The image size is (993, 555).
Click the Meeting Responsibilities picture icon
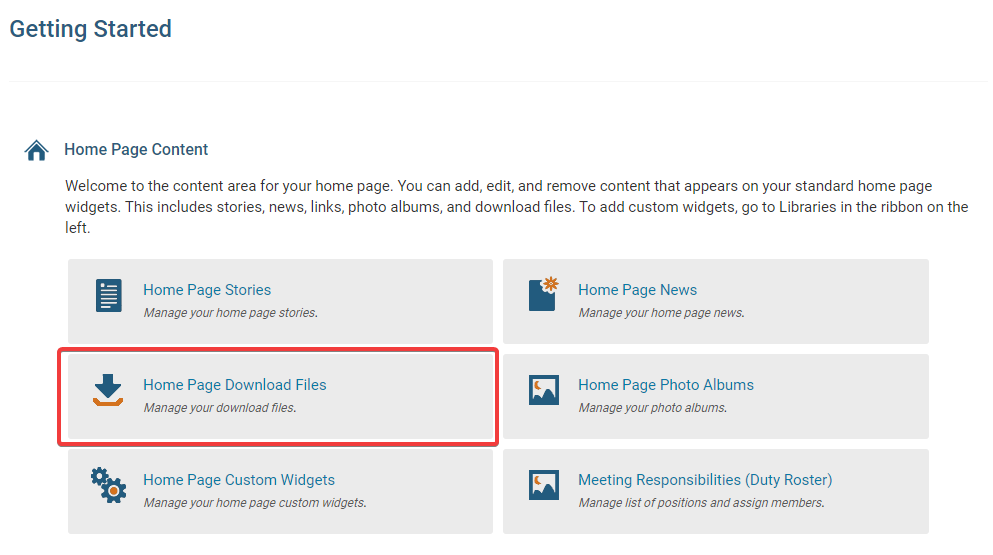(543, 485)
